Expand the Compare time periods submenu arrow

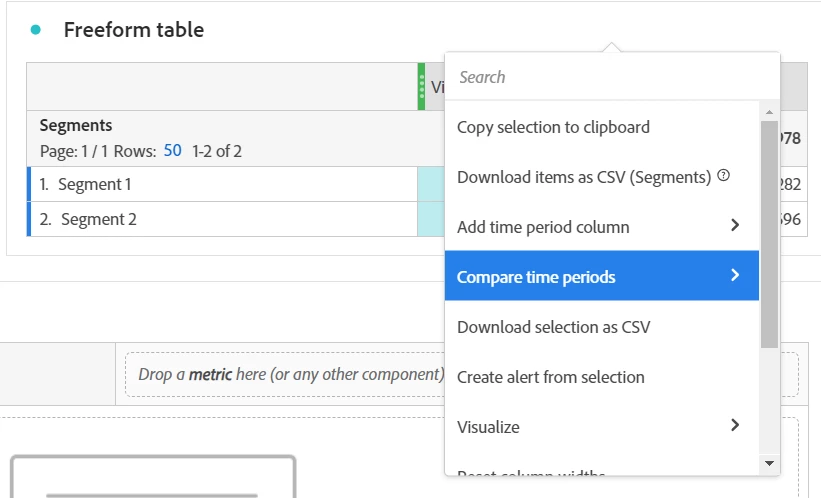point(735,276)
